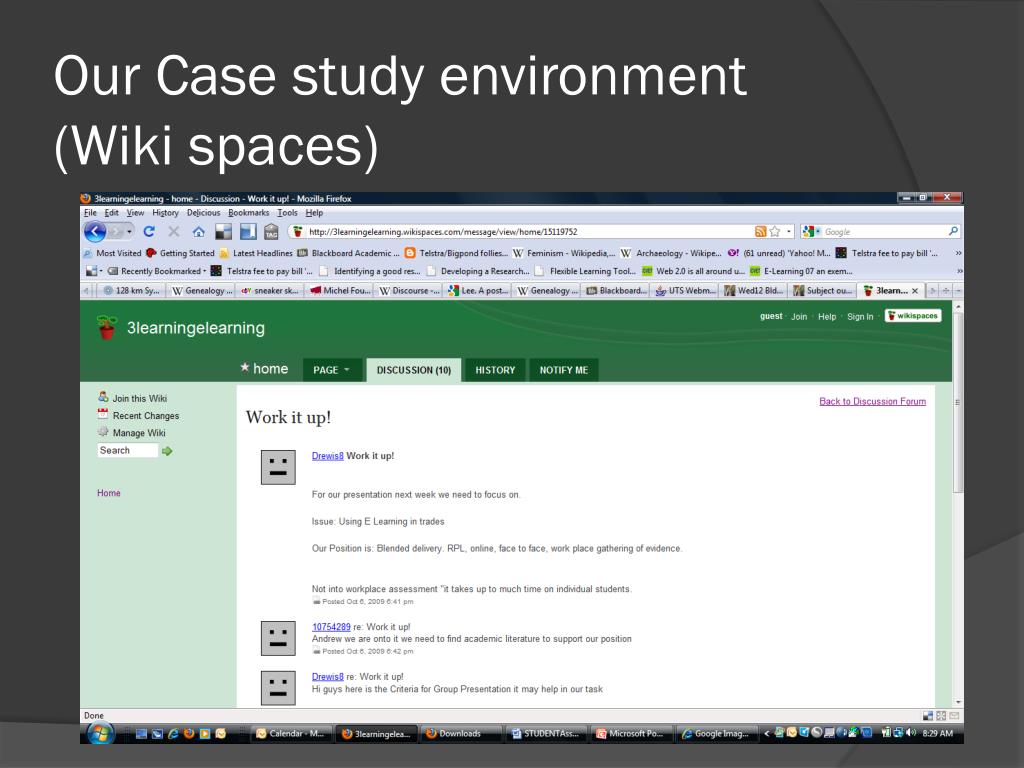Open the Bookmarks menu
Image resolution: width=1024 pixels, height=768 pixels.
pyautogui.click(x=249, y=213)
